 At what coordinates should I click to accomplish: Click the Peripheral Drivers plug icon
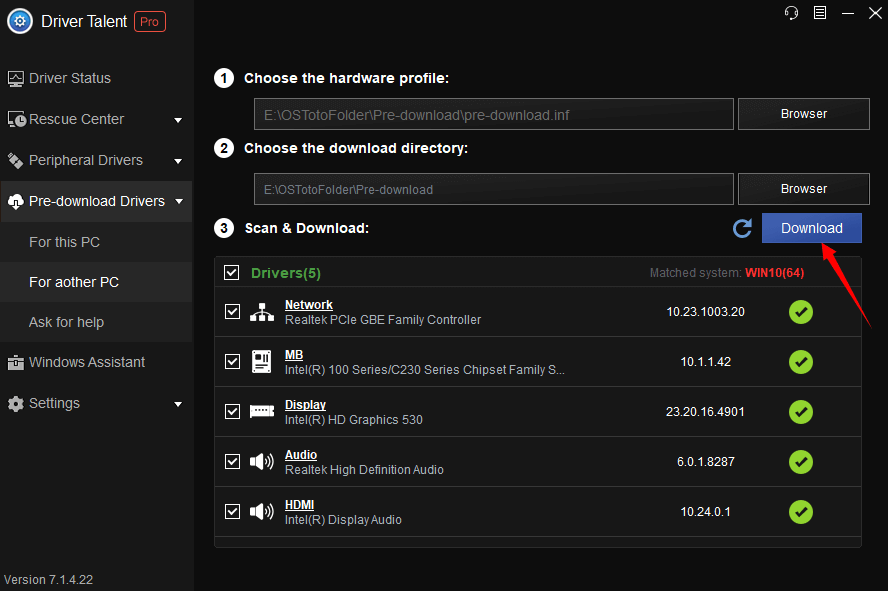point(15,161)
